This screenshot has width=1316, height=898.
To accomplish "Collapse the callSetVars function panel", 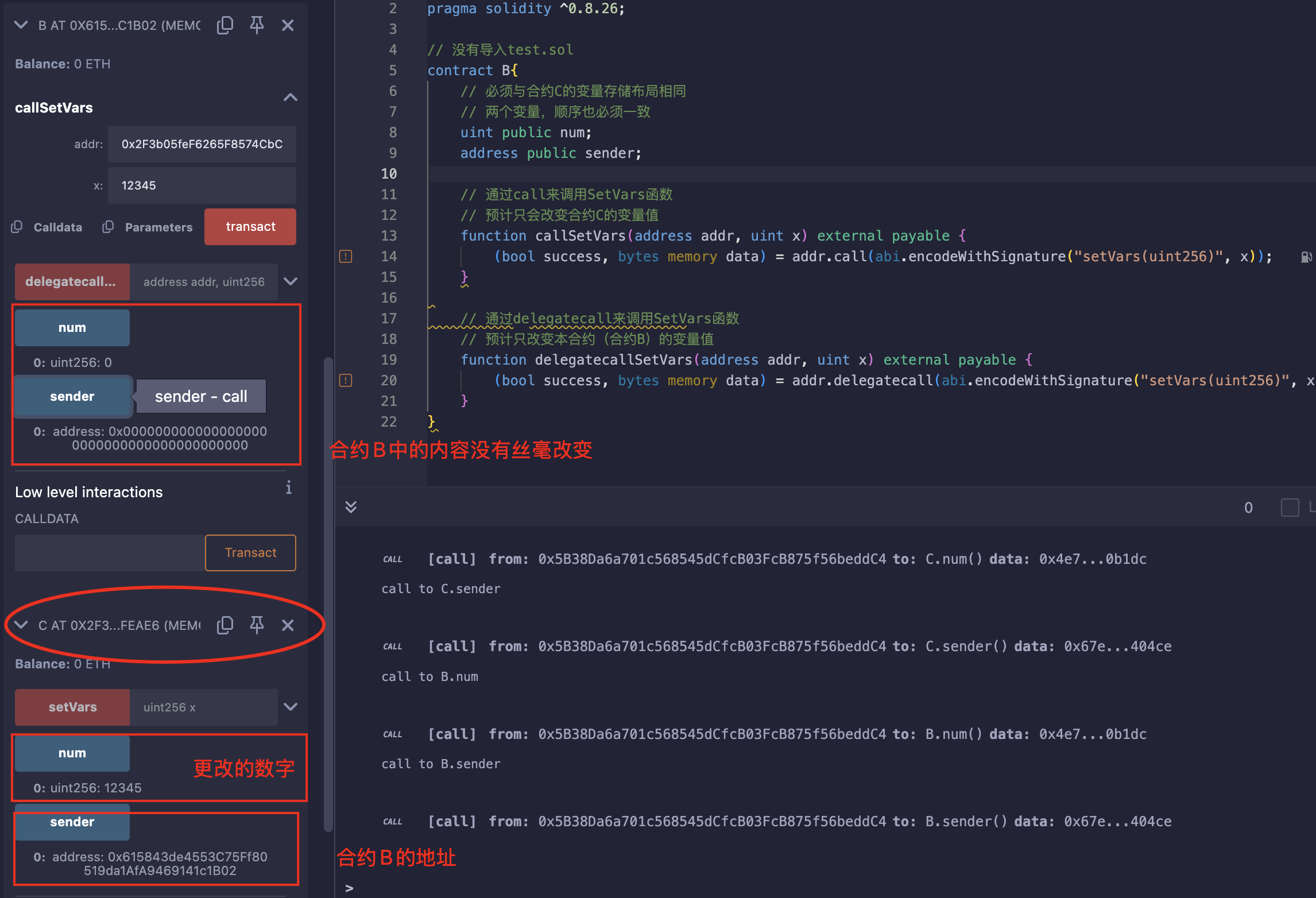I will [x=291, y=98].
